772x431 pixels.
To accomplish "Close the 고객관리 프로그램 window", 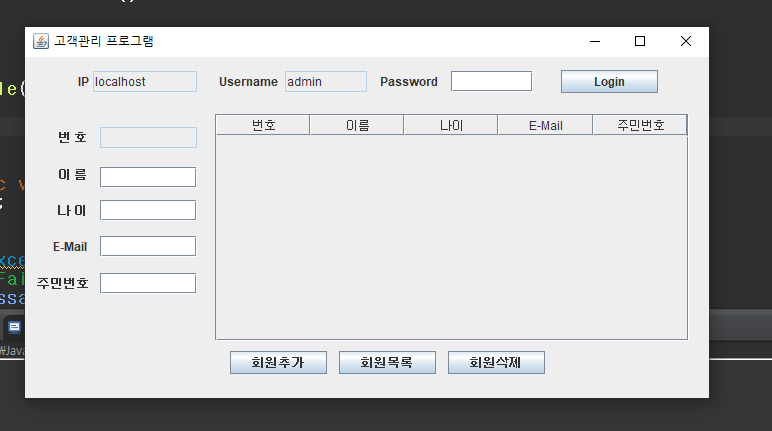I will click(686, 41).
